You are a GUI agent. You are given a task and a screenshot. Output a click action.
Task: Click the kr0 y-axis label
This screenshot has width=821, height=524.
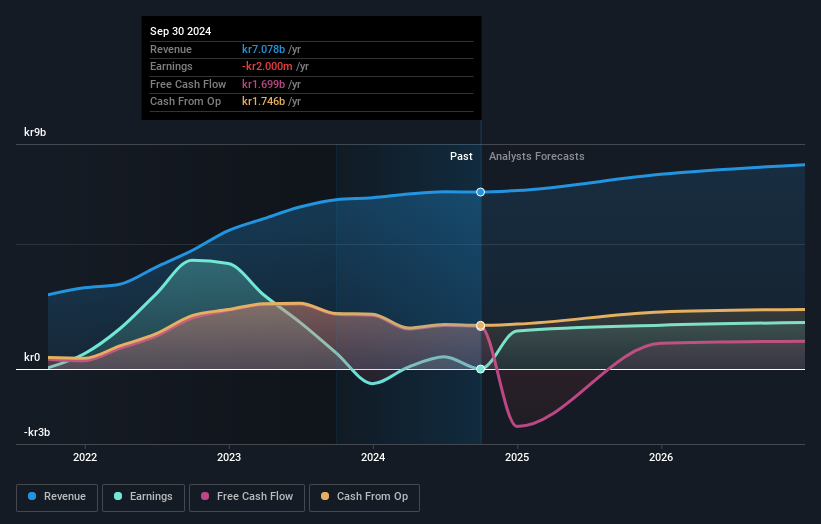tap(32, 357)
